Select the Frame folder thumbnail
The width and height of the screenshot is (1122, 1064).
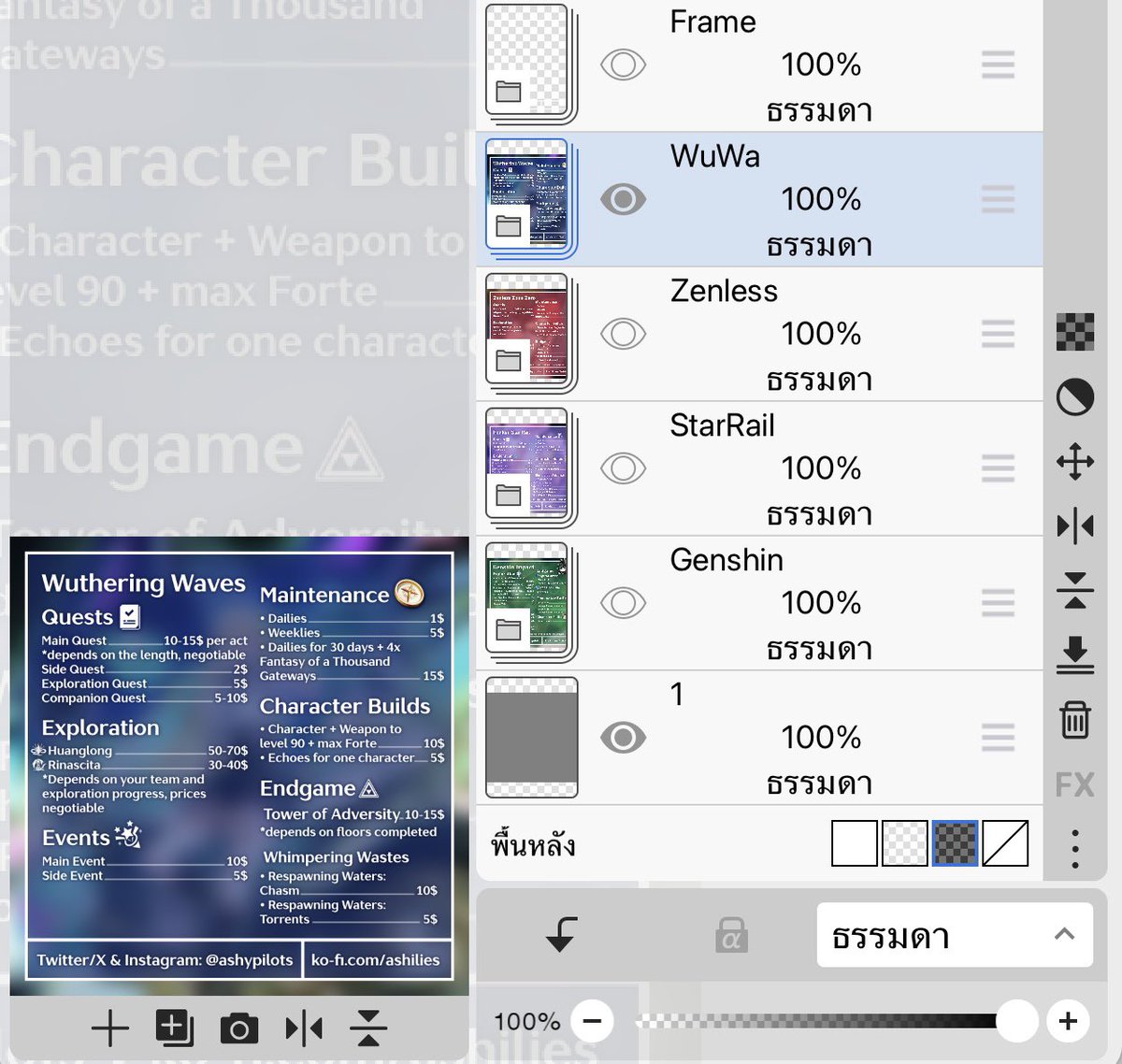click(529, 63)
